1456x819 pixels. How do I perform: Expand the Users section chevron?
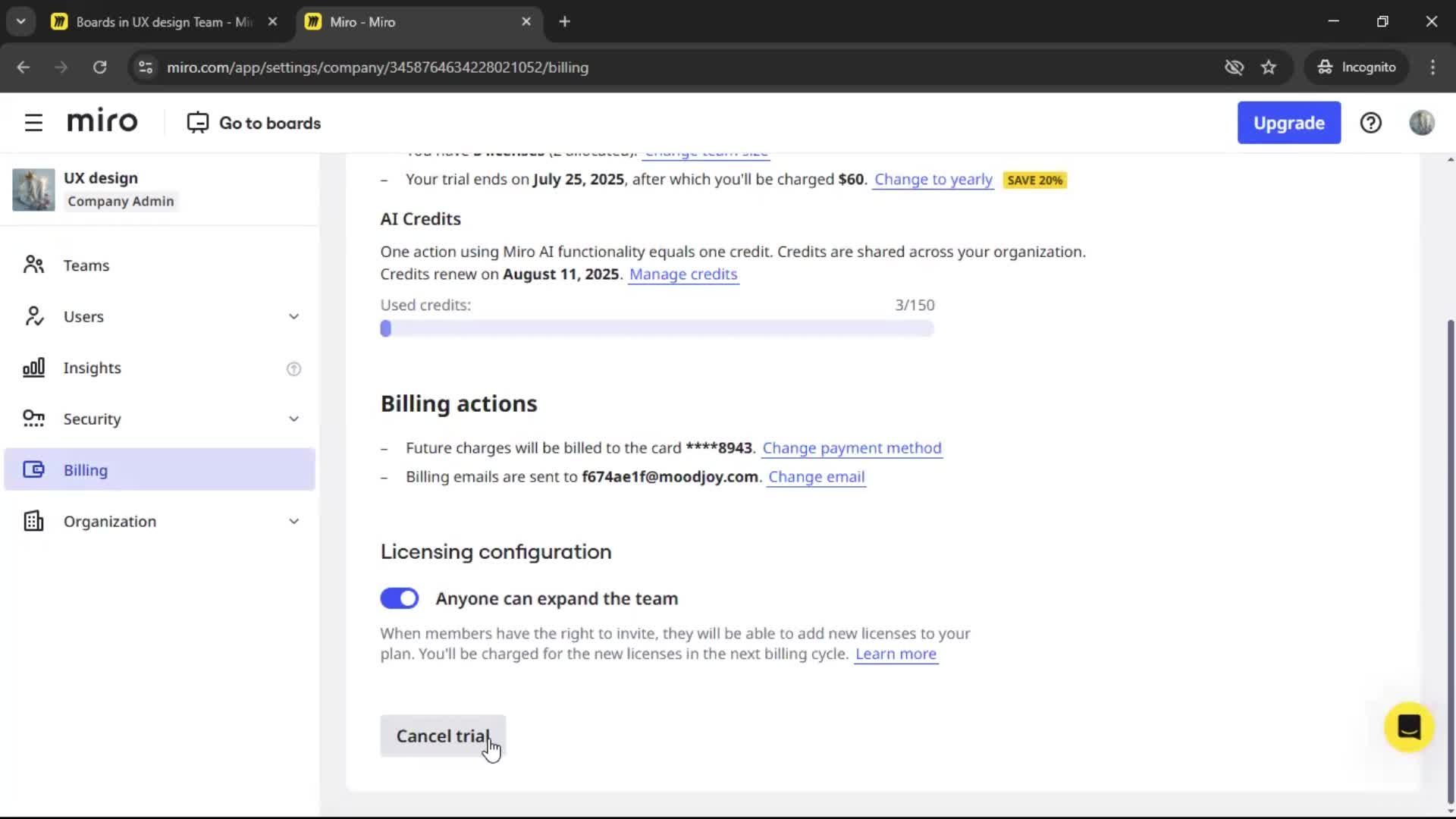pos(293,316)
